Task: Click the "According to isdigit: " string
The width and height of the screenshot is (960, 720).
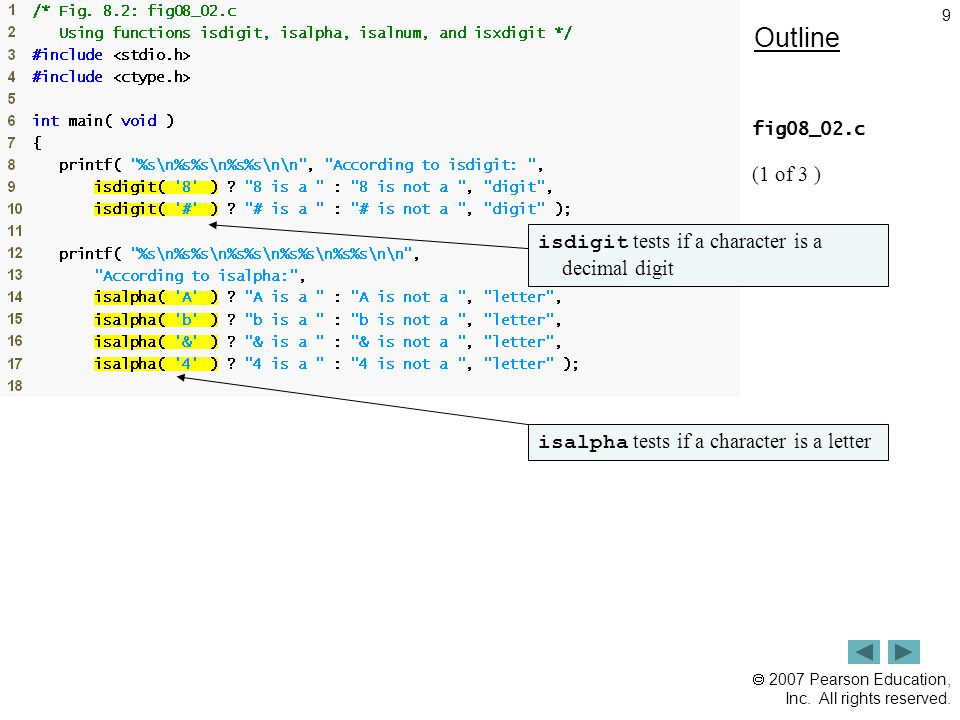Action: click(x=430, y=165)
